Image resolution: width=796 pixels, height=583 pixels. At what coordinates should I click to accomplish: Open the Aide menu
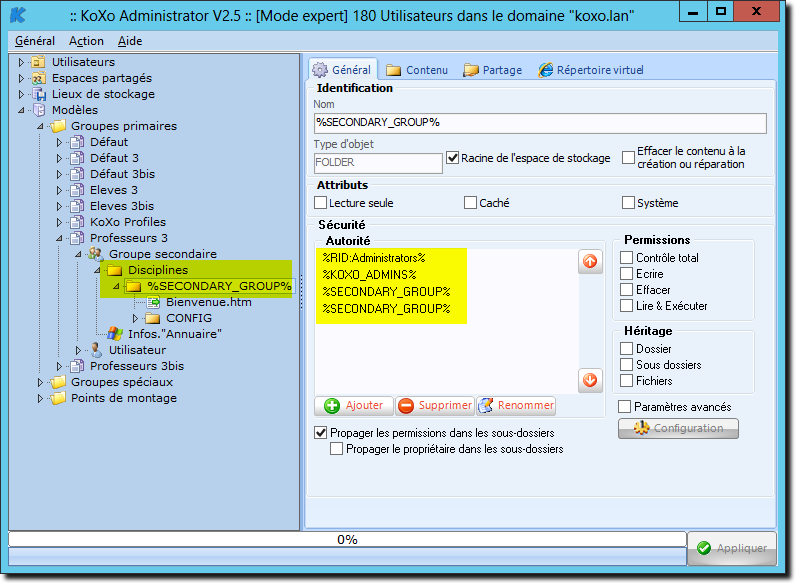[130, 41]
